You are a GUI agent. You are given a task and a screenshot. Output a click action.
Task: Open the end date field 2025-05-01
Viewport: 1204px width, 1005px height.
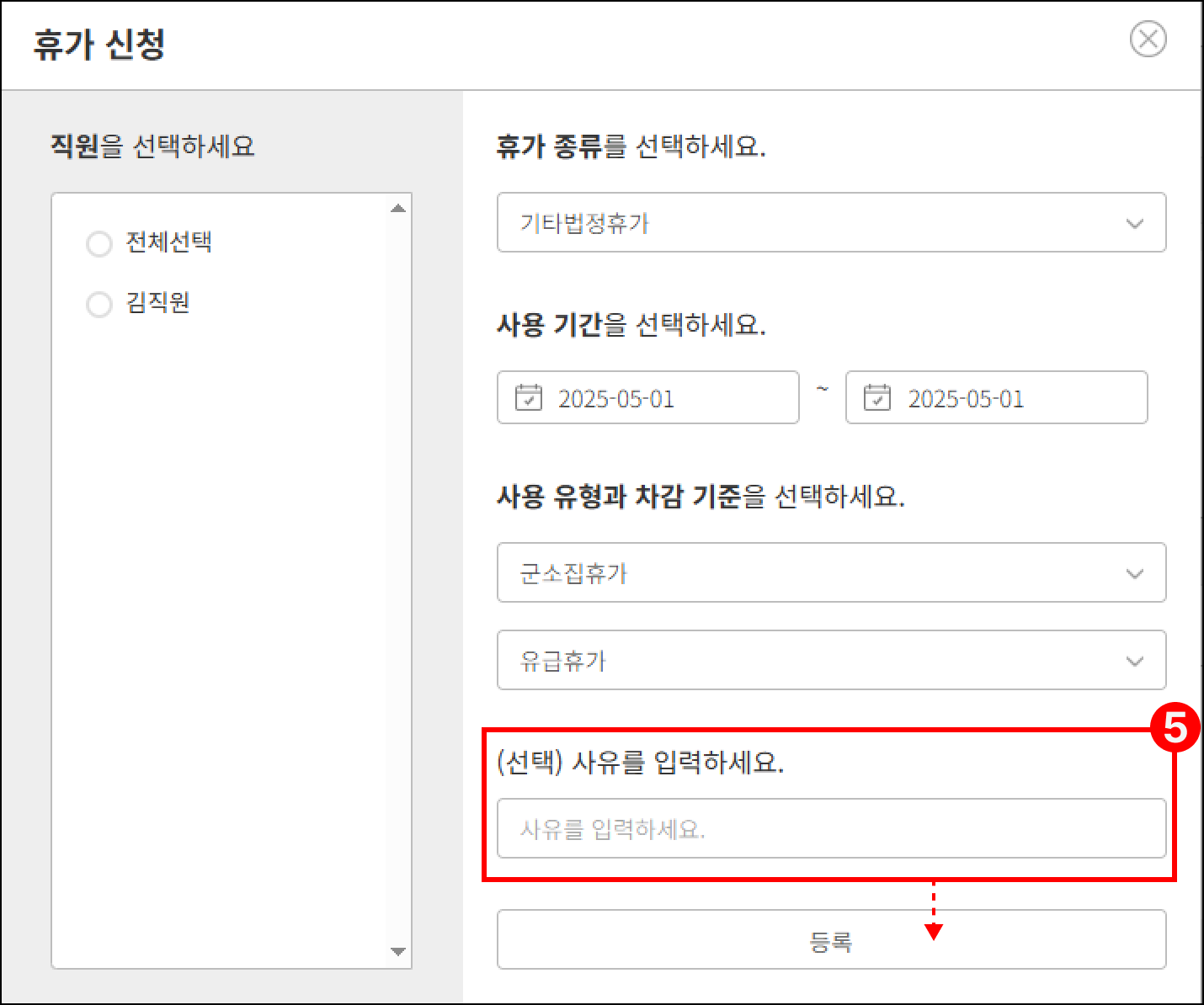(996, 397)
